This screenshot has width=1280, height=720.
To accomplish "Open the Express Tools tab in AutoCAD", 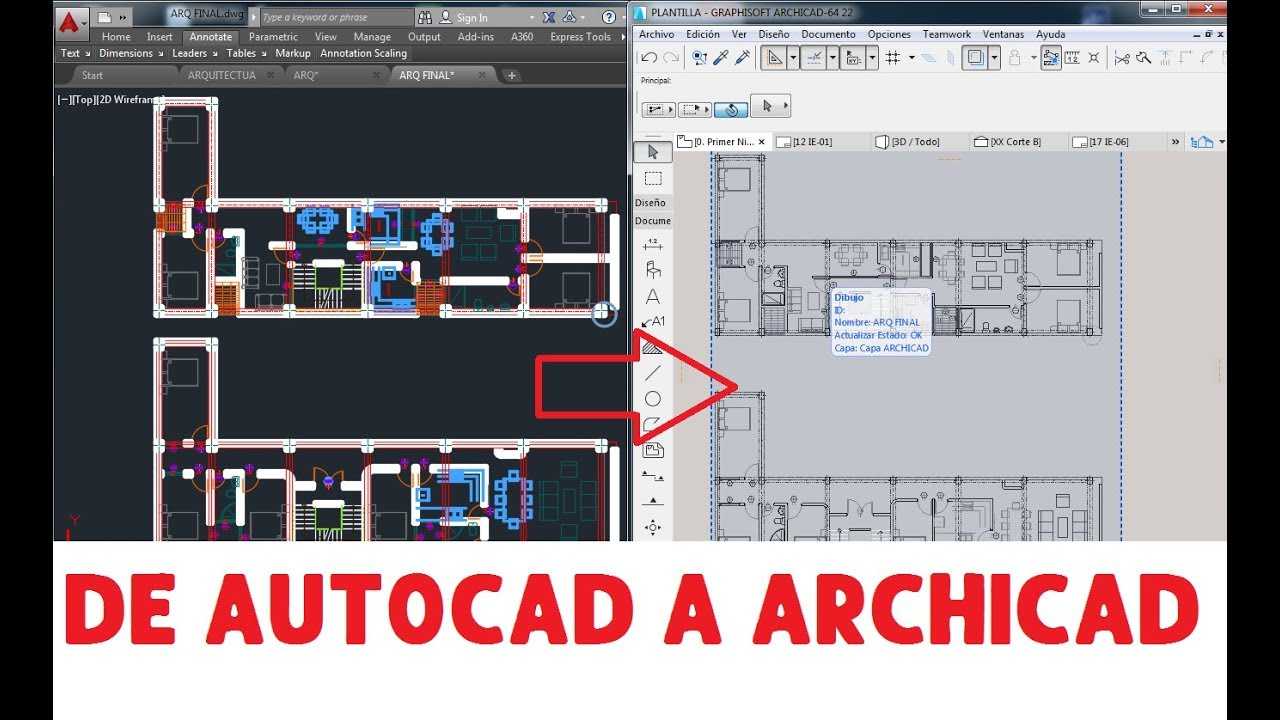I will tap(580, 37).
